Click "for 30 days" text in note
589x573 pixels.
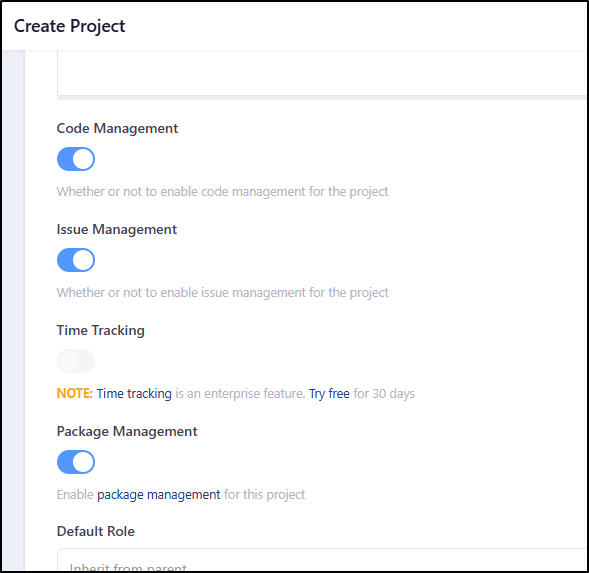[x=384, y=393]
